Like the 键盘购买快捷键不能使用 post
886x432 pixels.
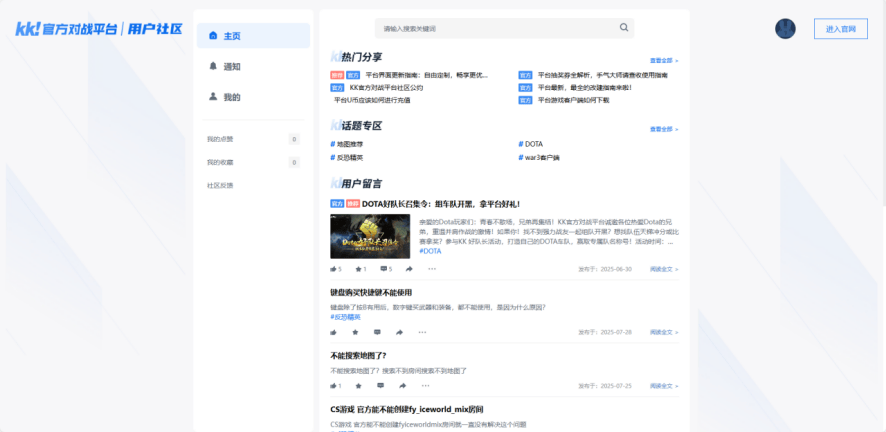pyautogui.click(x=333, y=332)
